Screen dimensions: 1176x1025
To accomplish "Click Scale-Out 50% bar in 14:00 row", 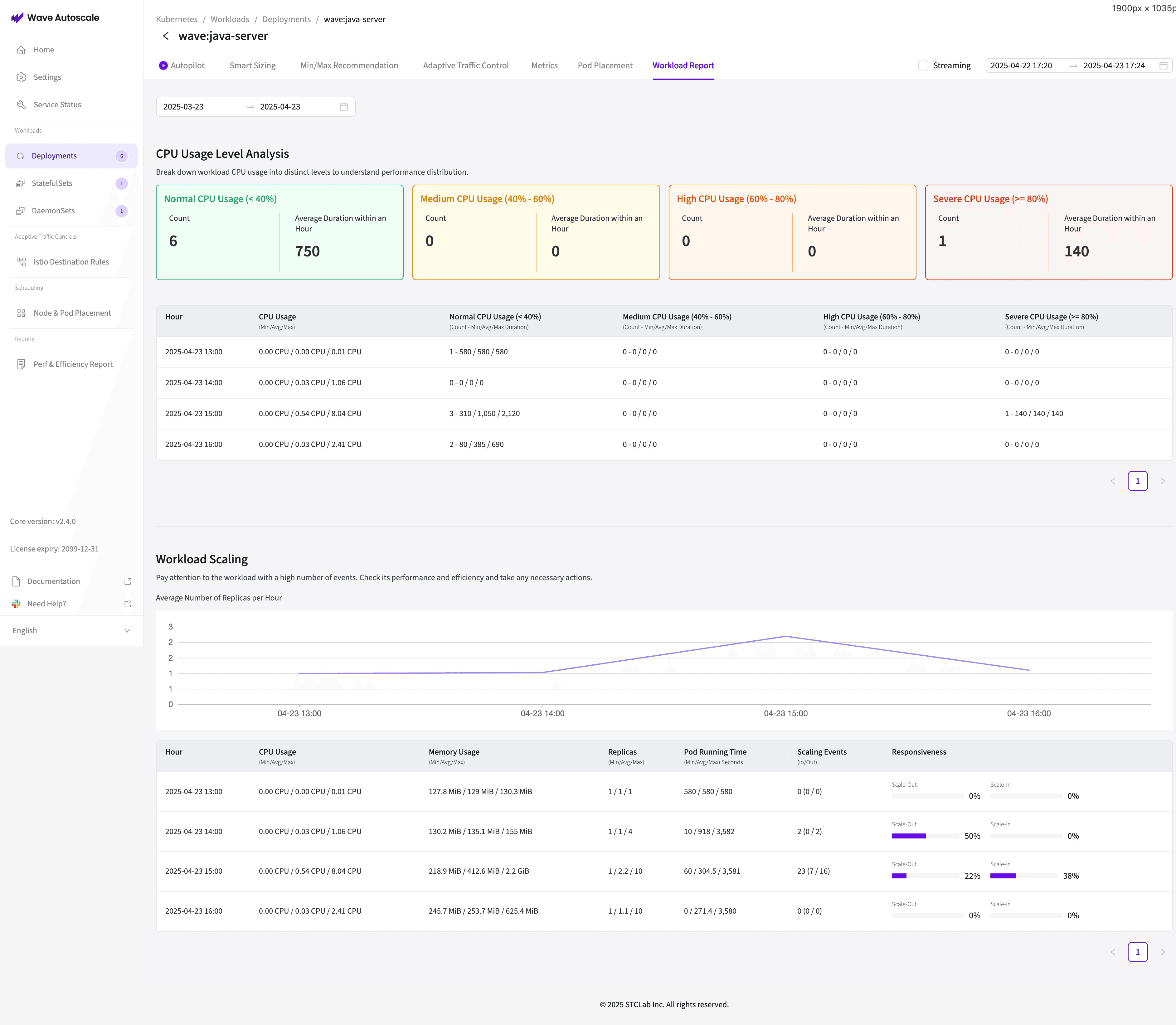I will coord(926,836).
